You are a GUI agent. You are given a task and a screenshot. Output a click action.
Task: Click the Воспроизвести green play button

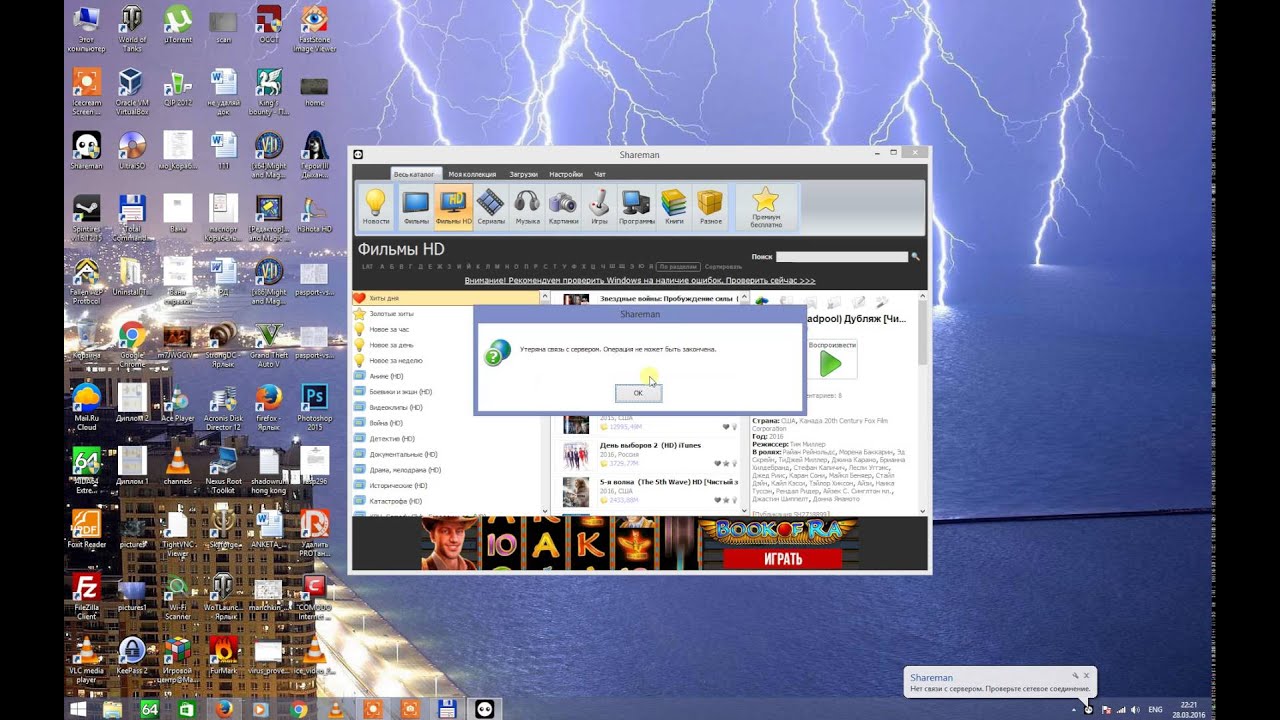click(831, 364)
